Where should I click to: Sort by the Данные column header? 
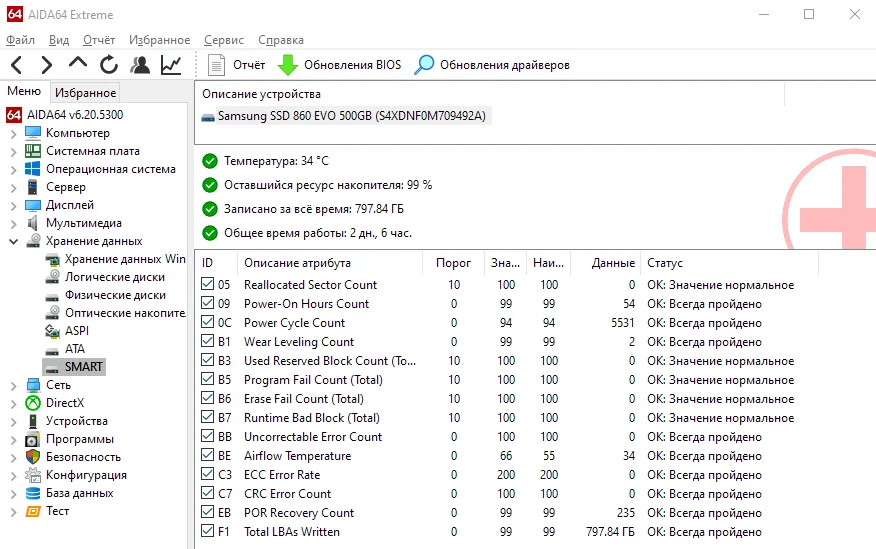coord(613,263)
